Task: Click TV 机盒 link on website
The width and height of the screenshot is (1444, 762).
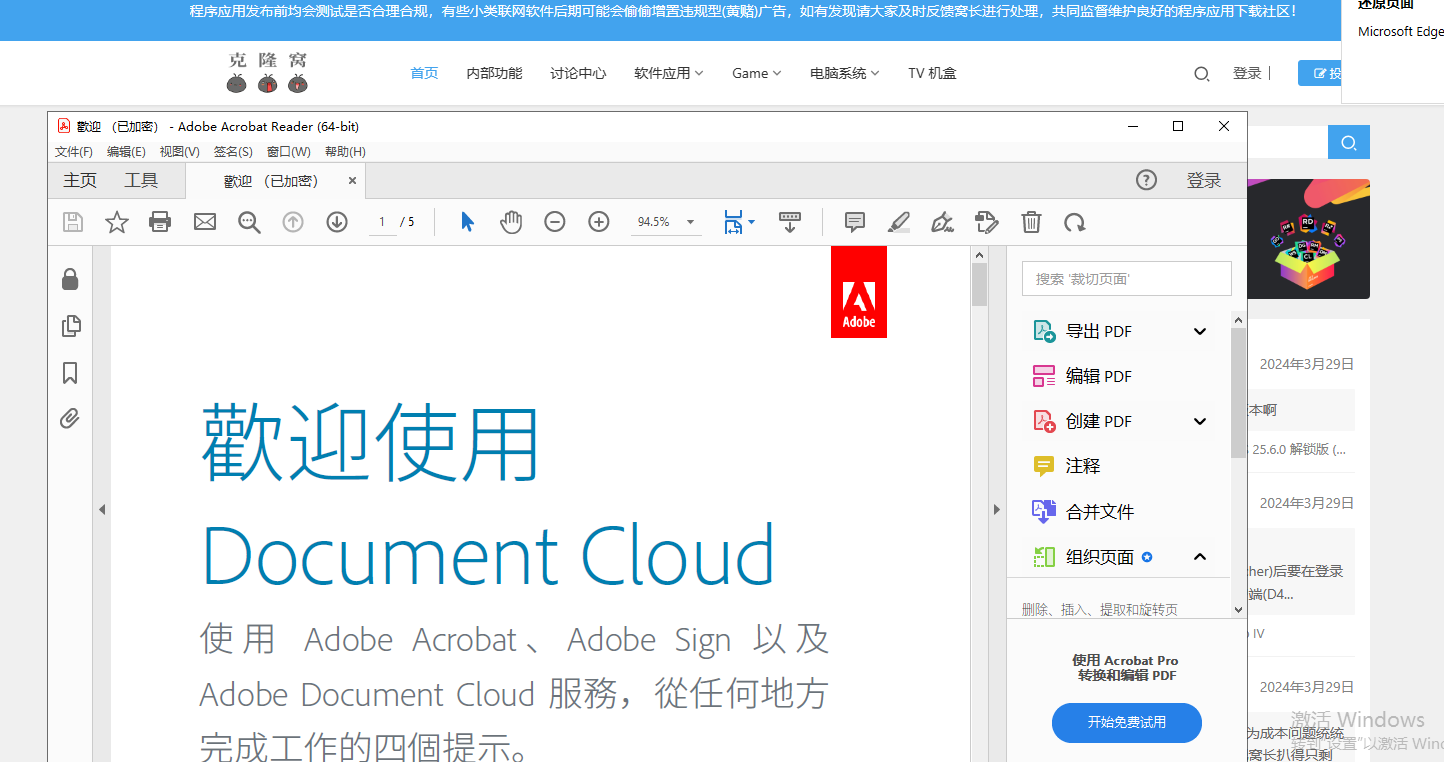Action: click(932, 73)
